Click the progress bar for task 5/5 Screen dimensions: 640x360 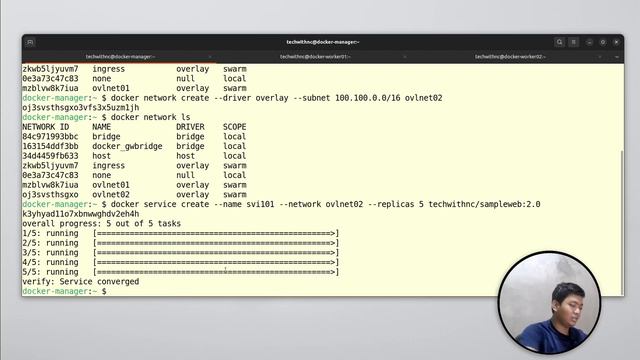pyautogui.click(x=216, y=272)
